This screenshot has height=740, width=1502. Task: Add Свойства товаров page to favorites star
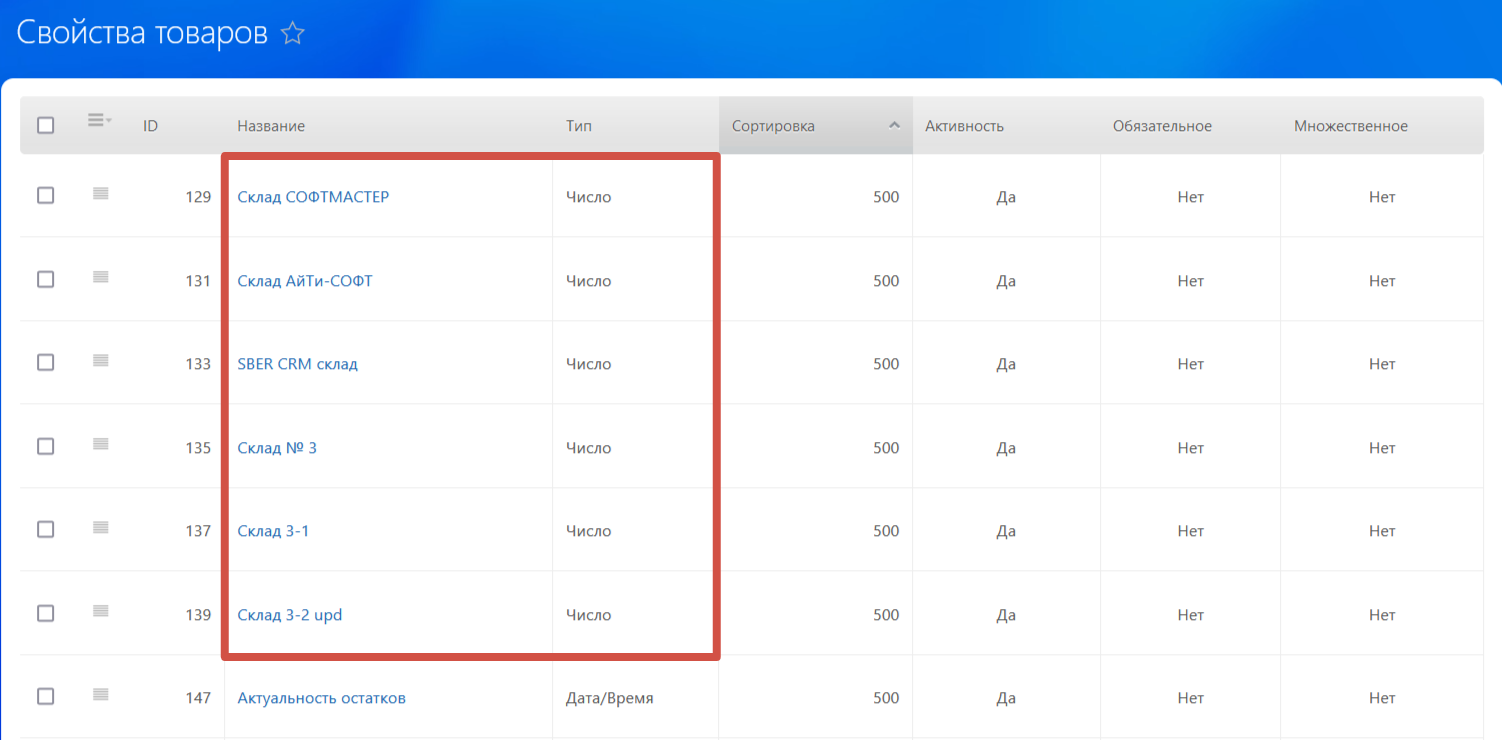(292, 35)
